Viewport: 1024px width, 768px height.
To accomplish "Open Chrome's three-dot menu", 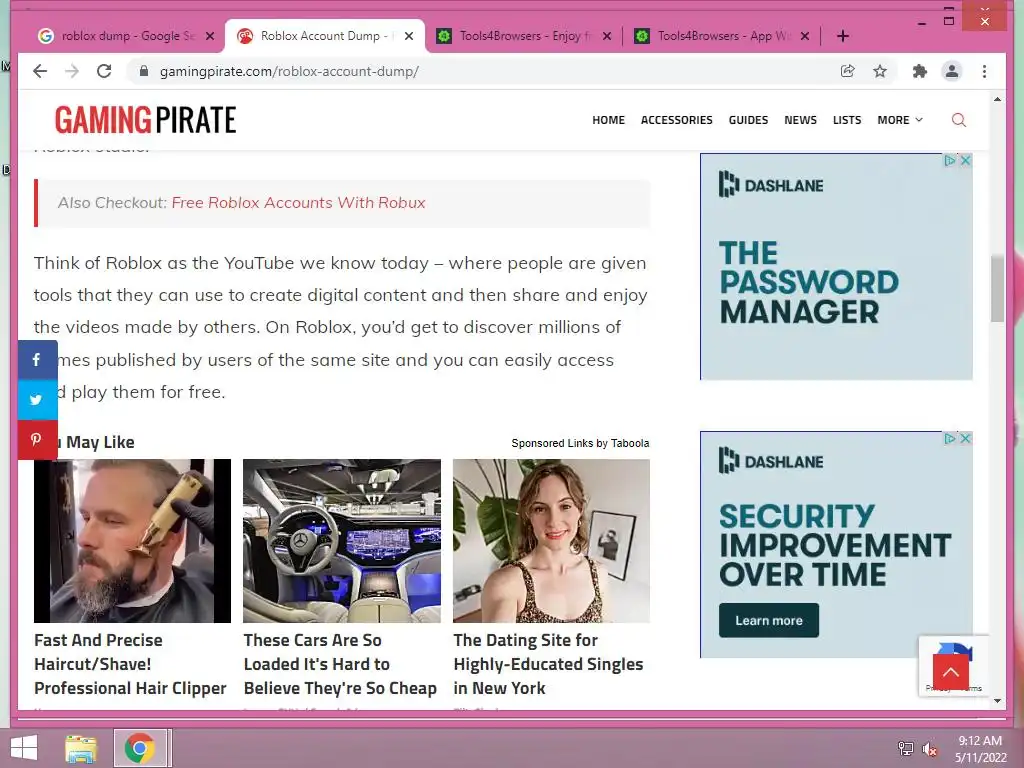I will tap(985, 71).
